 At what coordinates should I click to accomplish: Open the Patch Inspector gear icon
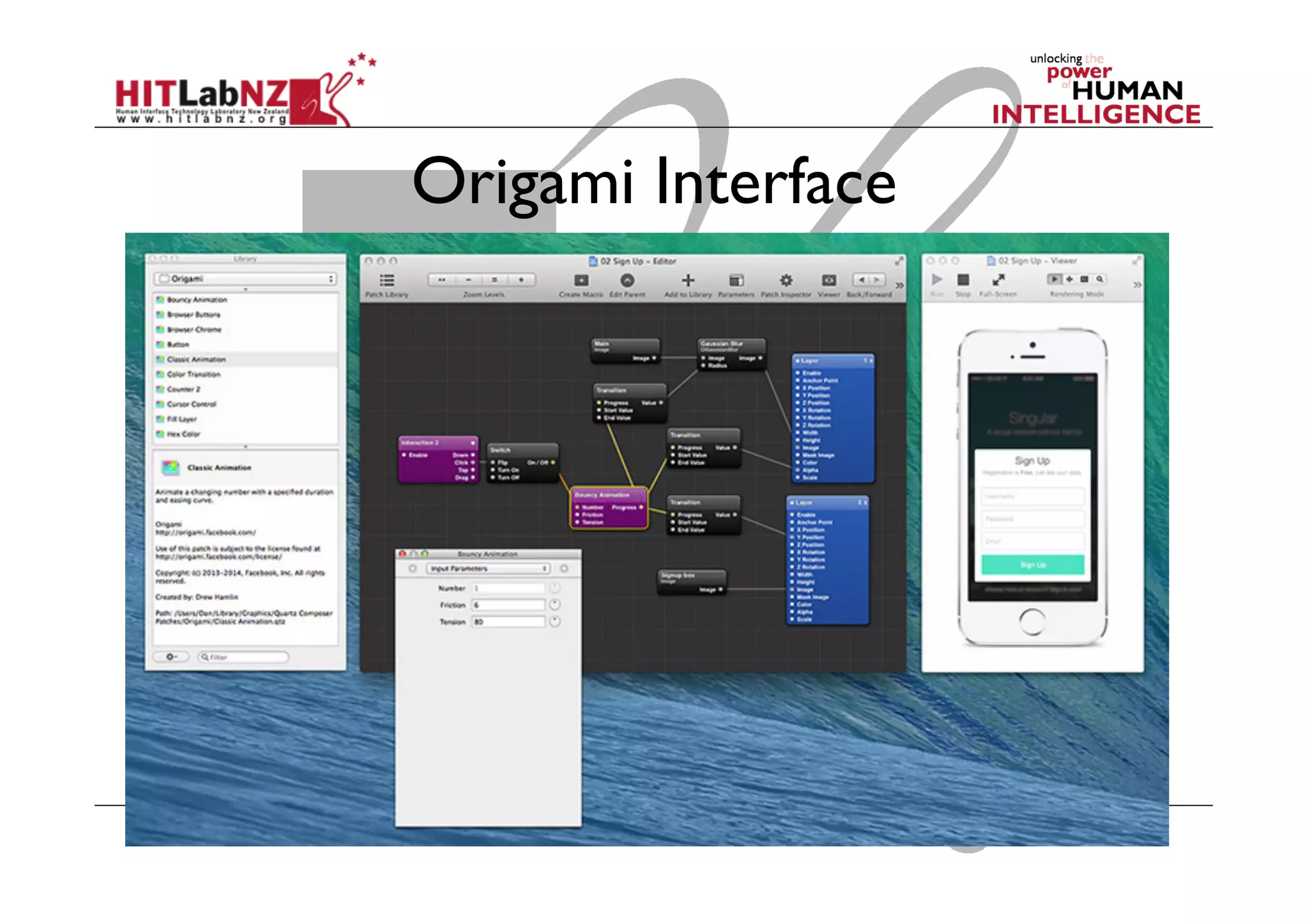tap(786, 280)
